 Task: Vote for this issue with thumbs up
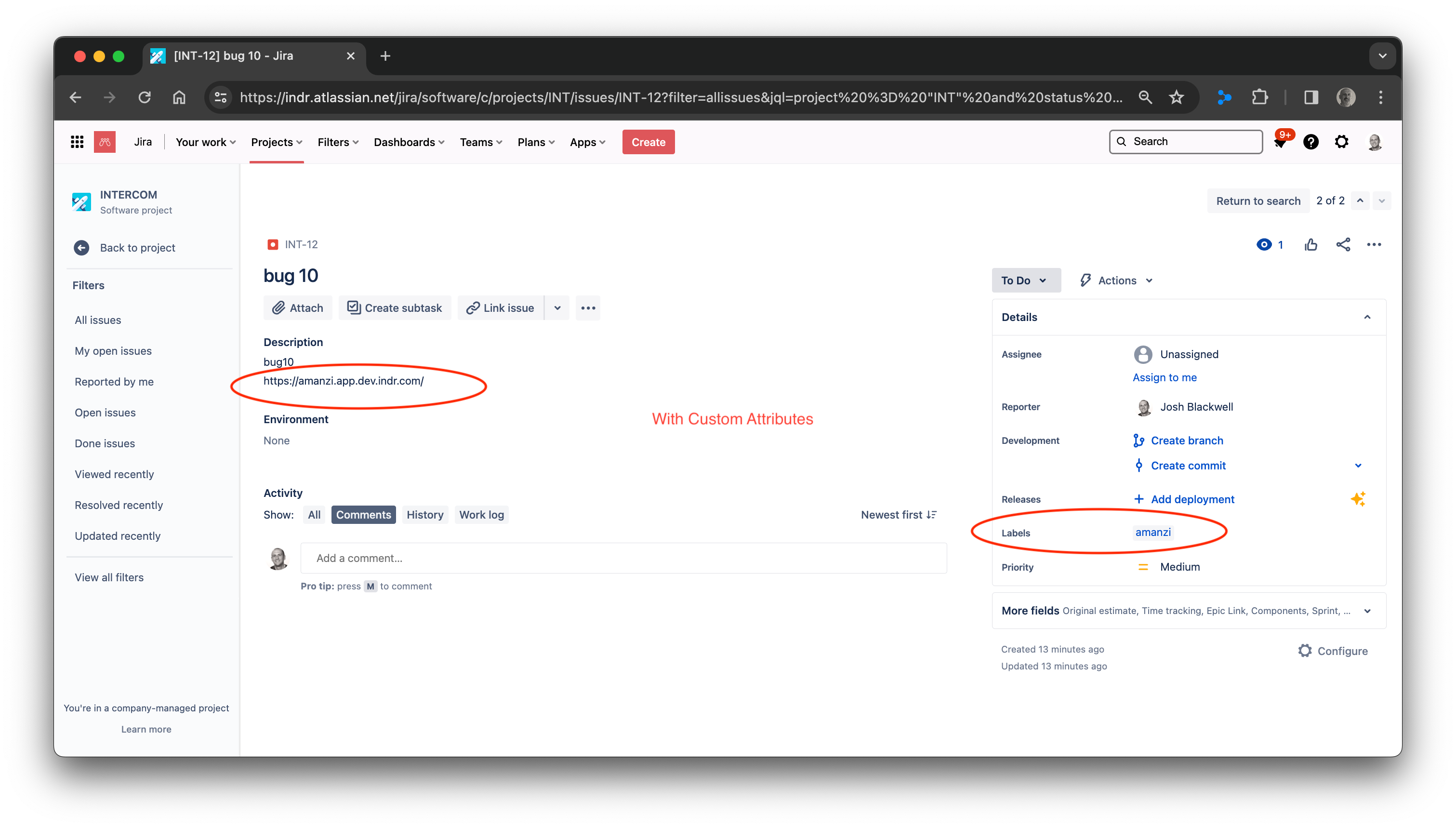[1310, 244]
